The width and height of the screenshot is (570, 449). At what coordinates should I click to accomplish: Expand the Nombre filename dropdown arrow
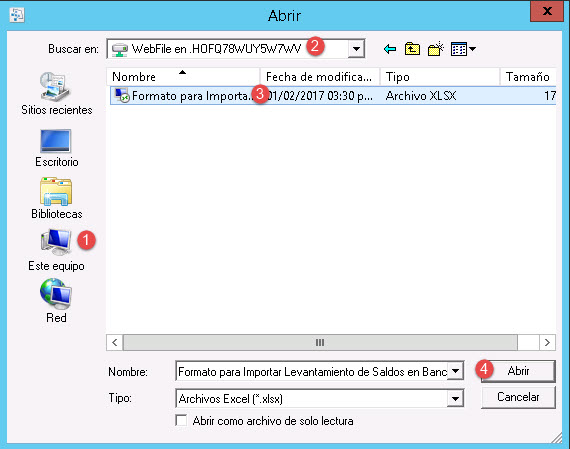pyautogui.click(x=455, y=372)
